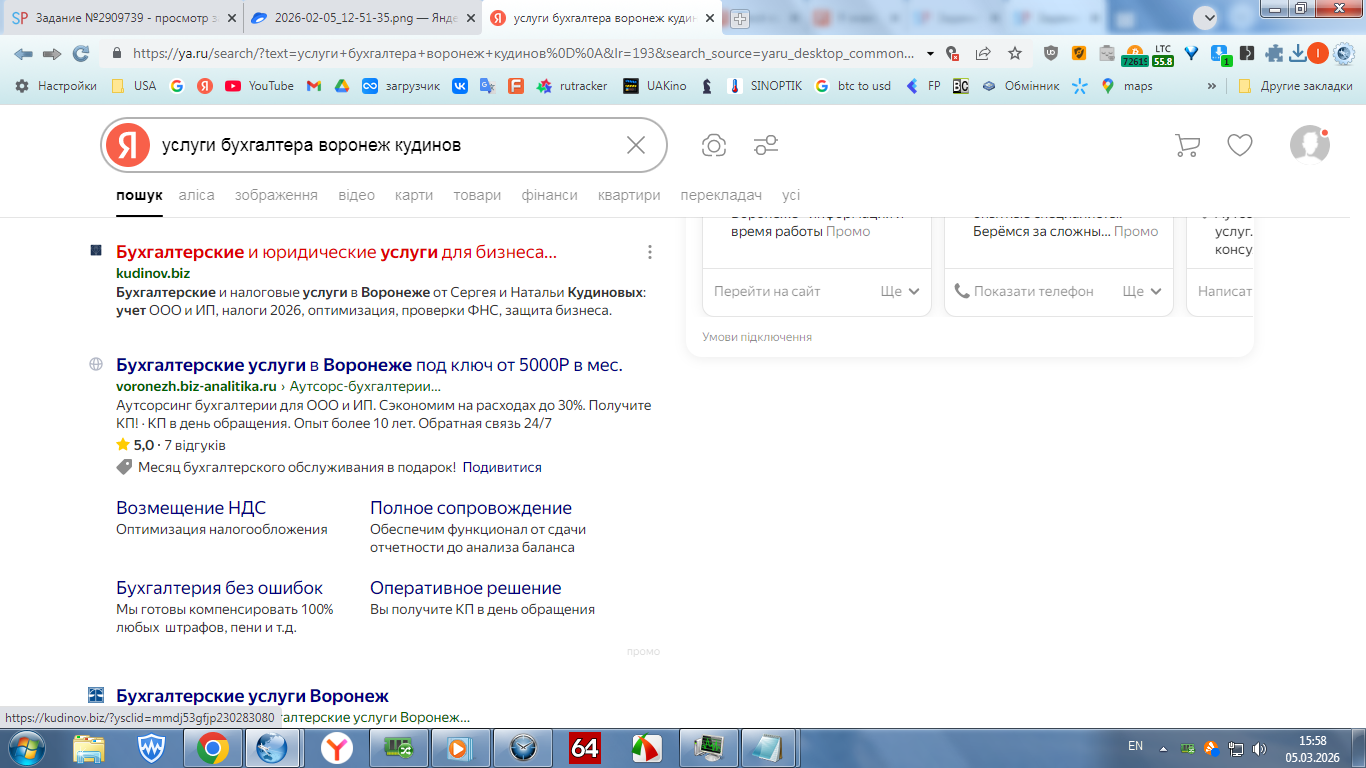Open the Google Chrome taskbar icon
The image size is (1366, 768).
coord(212,747)
